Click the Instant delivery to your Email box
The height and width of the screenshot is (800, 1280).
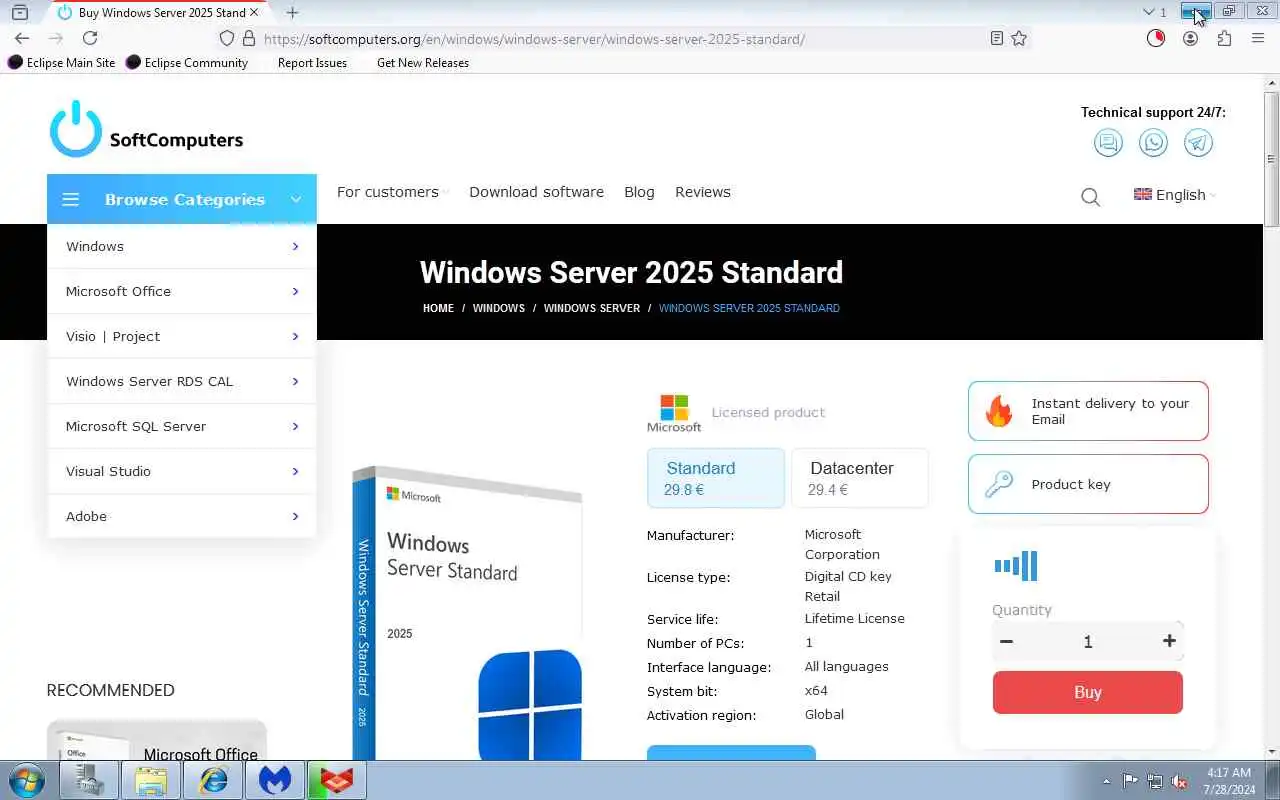point(1088,411)
